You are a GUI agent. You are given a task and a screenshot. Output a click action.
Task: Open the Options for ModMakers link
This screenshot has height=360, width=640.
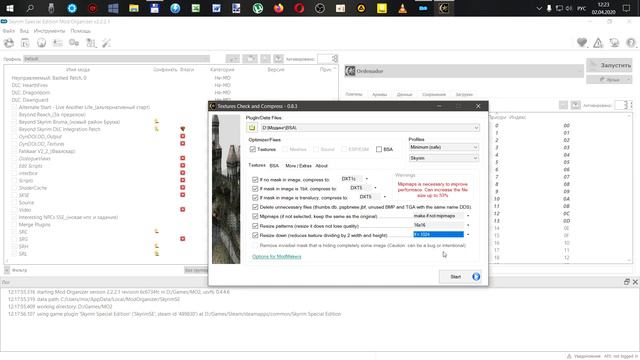point(277,256)
